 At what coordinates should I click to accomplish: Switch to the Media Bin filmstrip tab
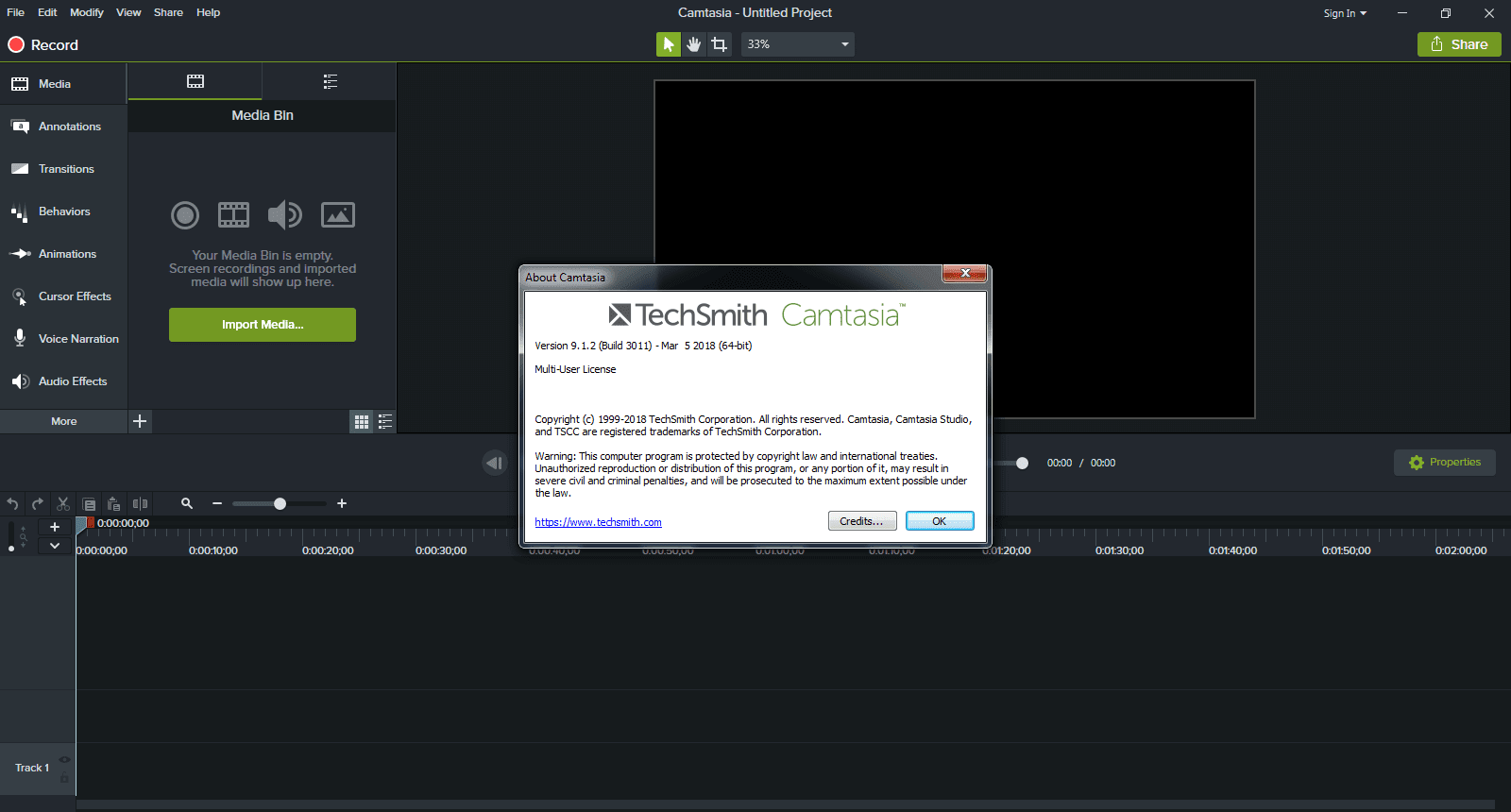[195, 81]
